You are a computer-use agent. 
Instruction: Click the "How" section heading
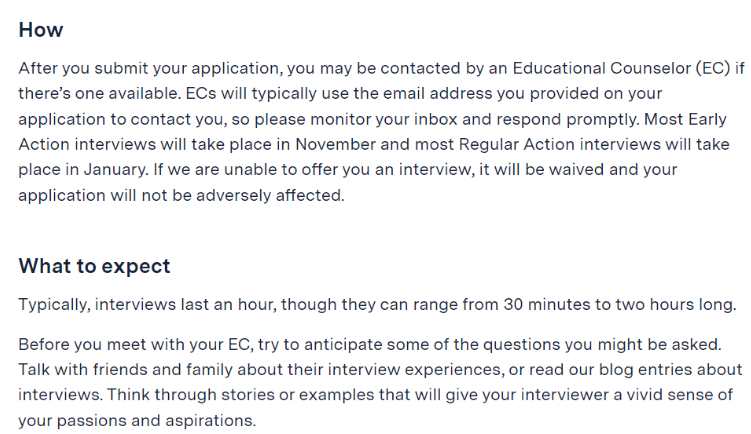[x=41, y=30]
